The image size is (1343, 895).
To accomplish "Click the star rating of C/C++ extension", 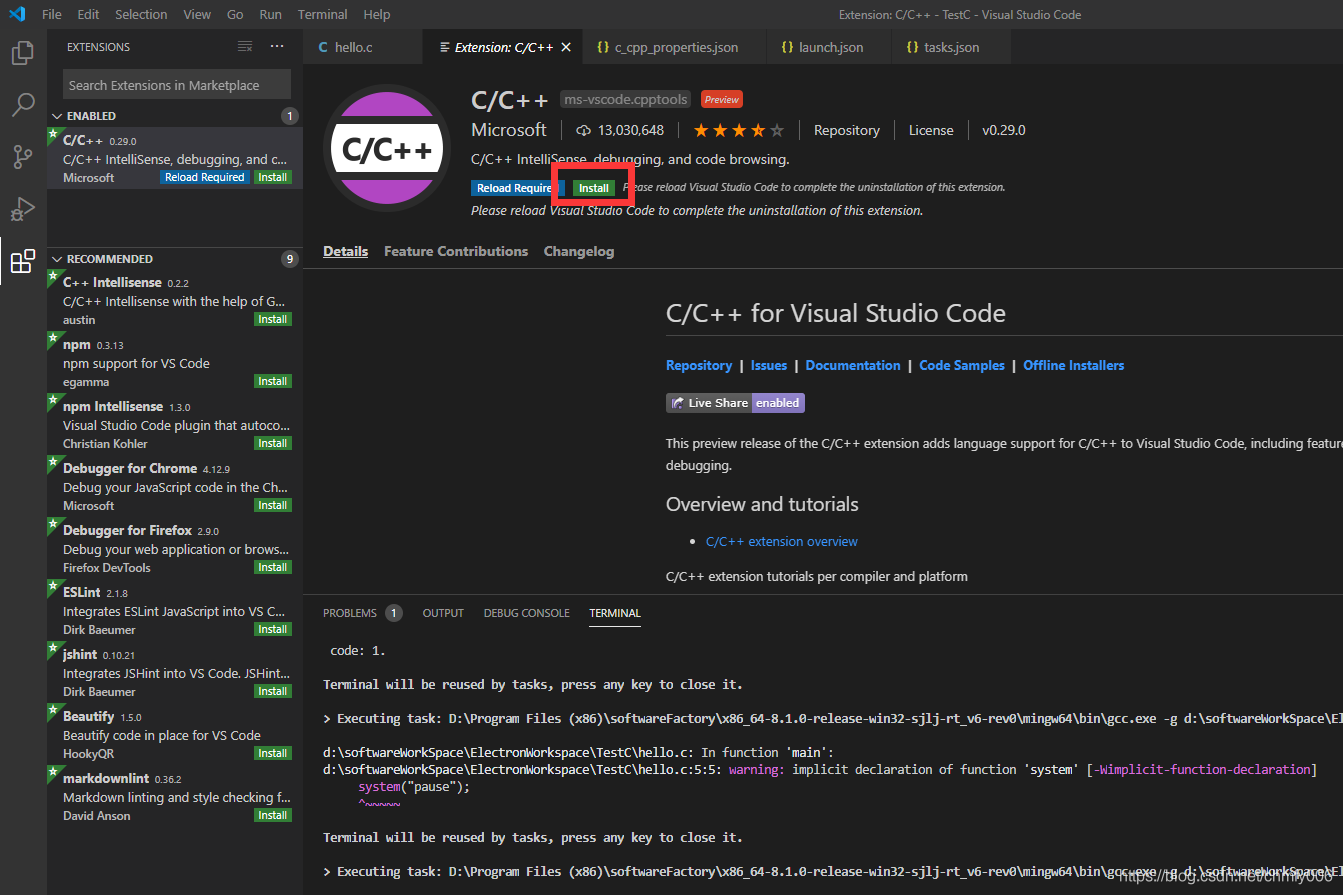I will (x=739, y=130).
